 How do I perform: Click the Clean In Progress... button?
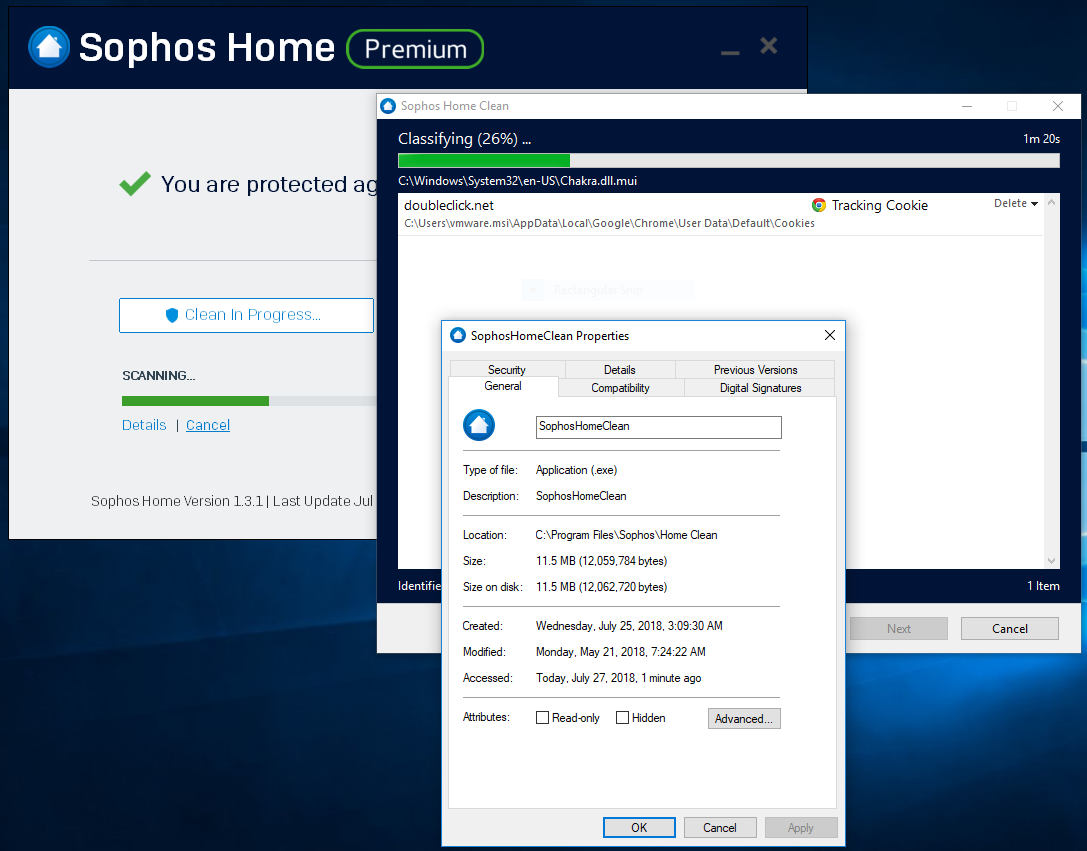(246, 315)
